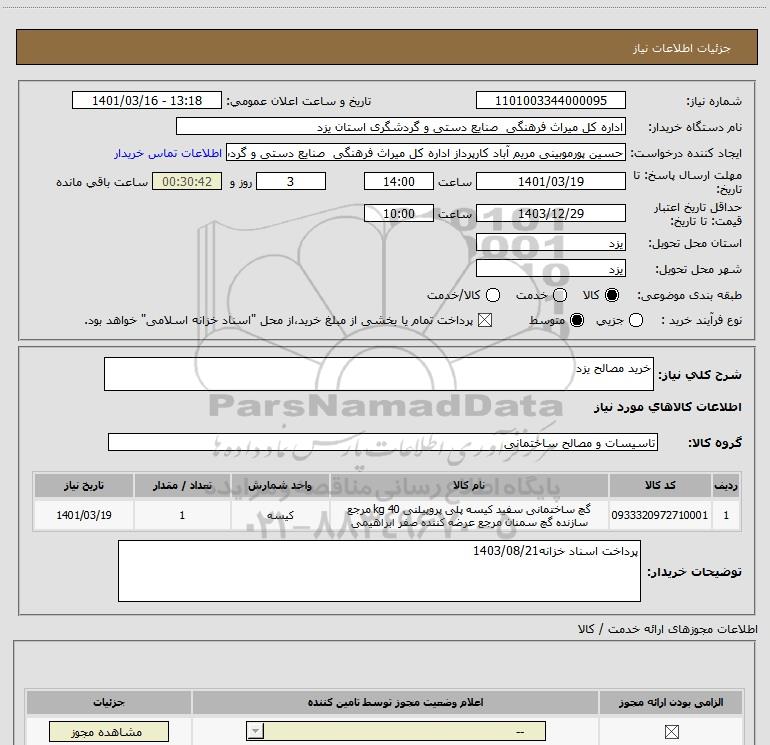
Task: Click the validity time 10:00 field
Action: pyautogui.click(x=399, y=214)
